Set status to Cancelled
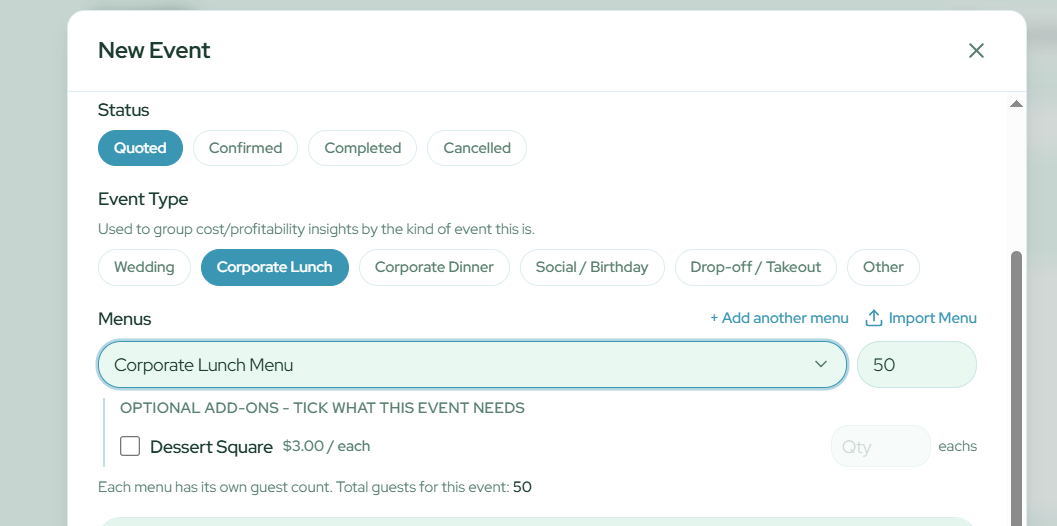The image size is (1057, 526). (x=477, y=148)
